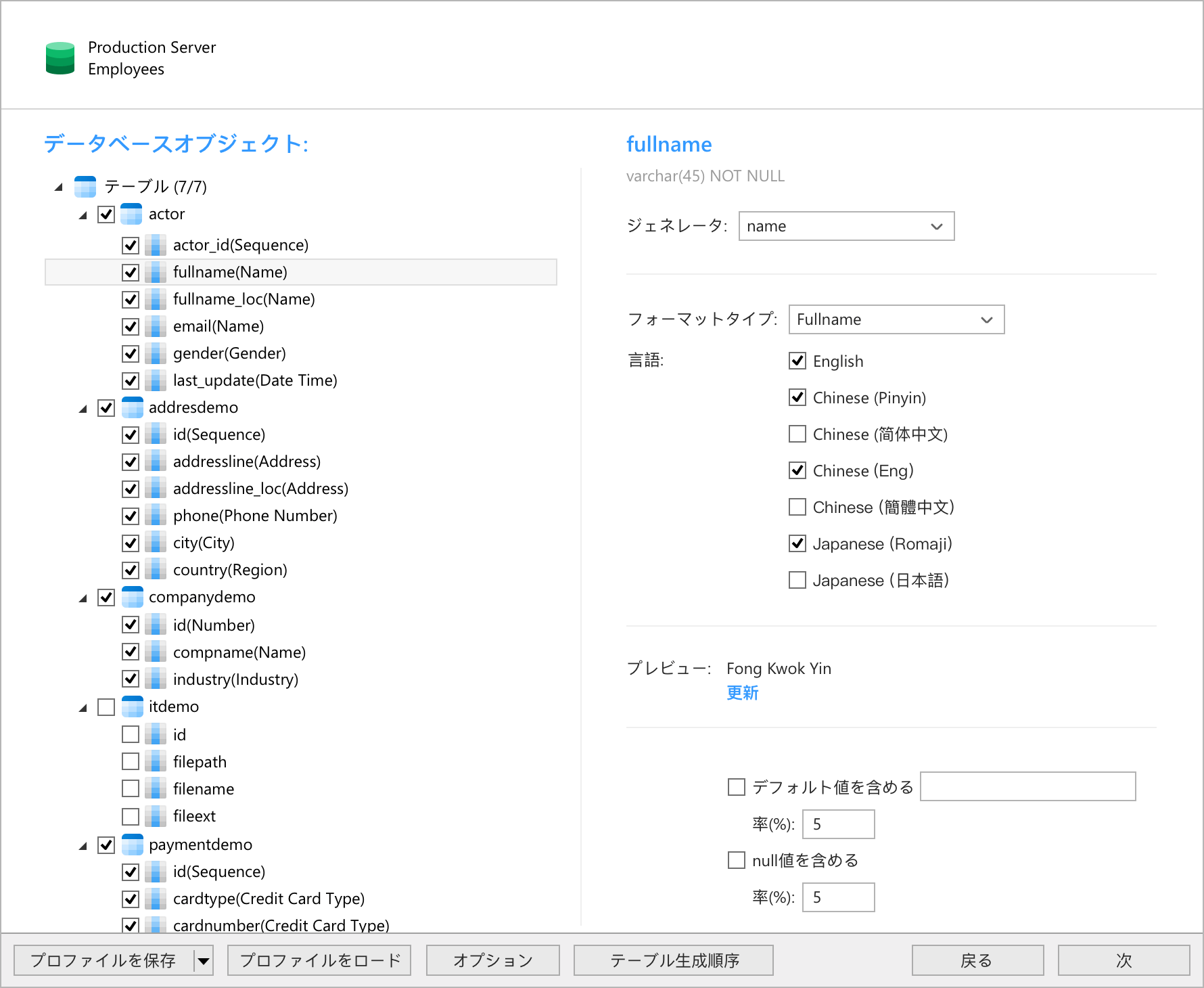The height and width of the screenshot is (988, 1204).
Task: Click the テーブル生成順序 button
Action: (x=674, y=960)
